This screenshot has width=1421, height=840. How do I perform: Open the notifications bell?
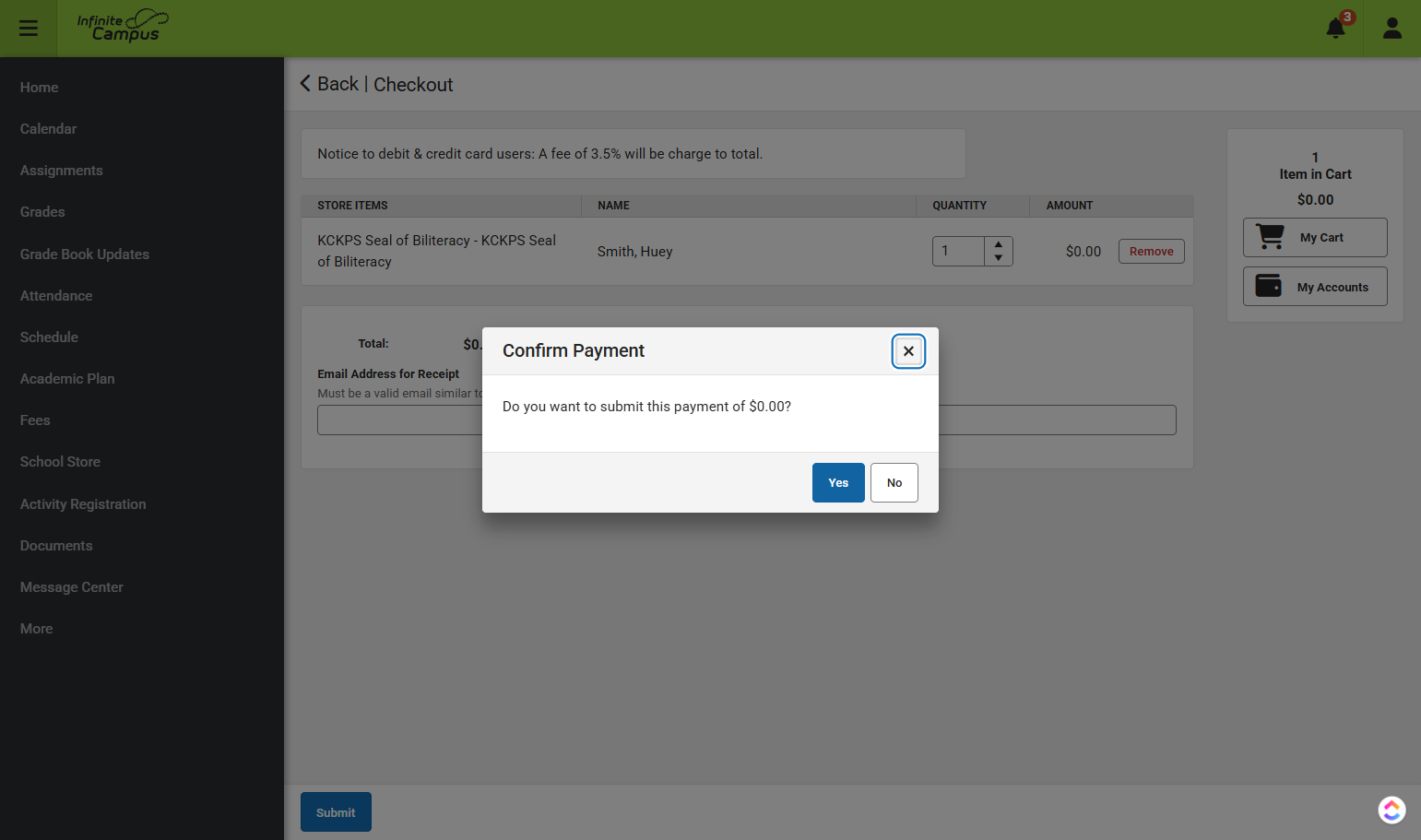point(1336,29)
